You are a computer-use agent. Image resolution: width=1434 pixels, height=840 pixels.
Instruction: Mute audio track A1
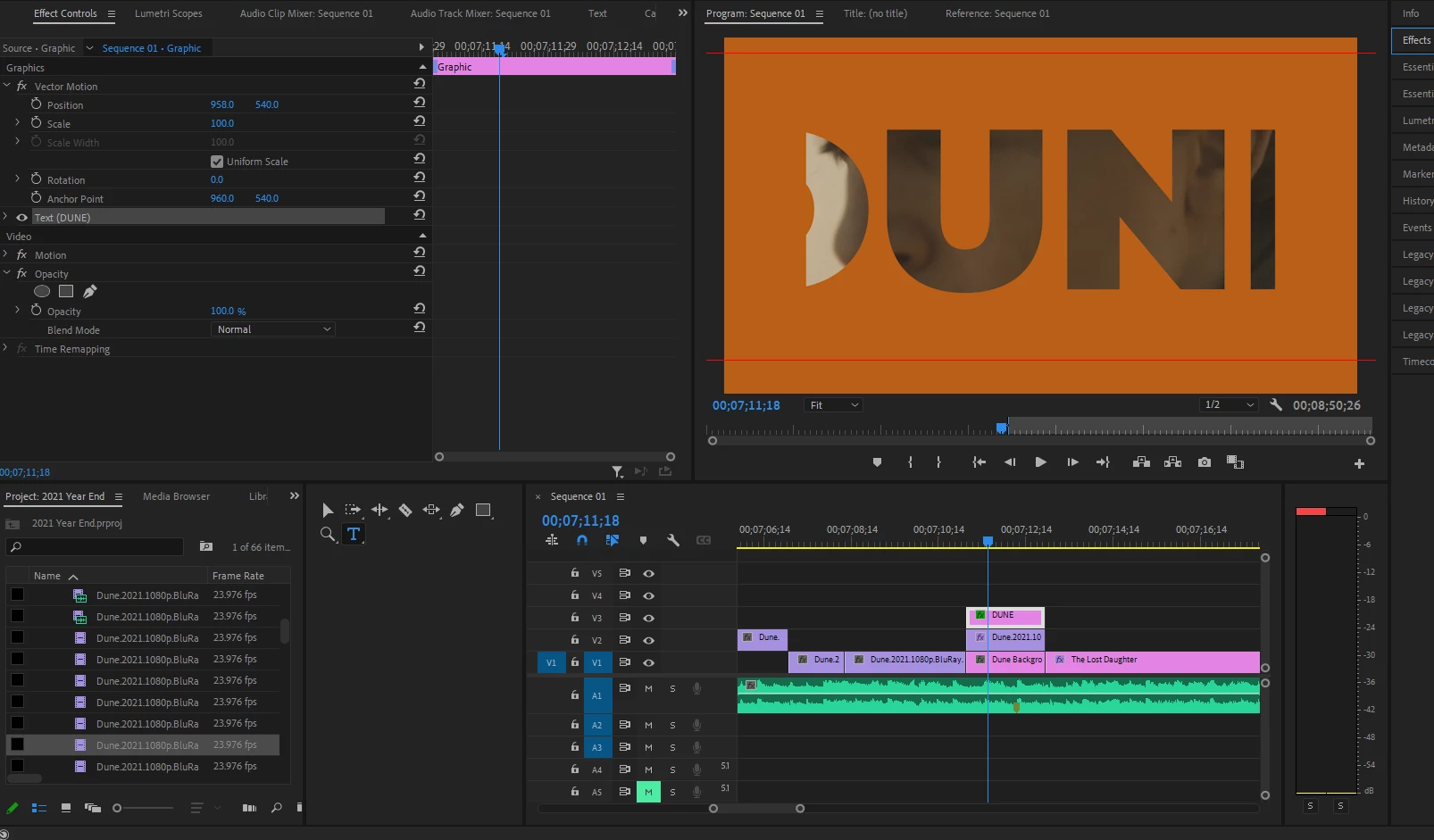pos(648,688)
